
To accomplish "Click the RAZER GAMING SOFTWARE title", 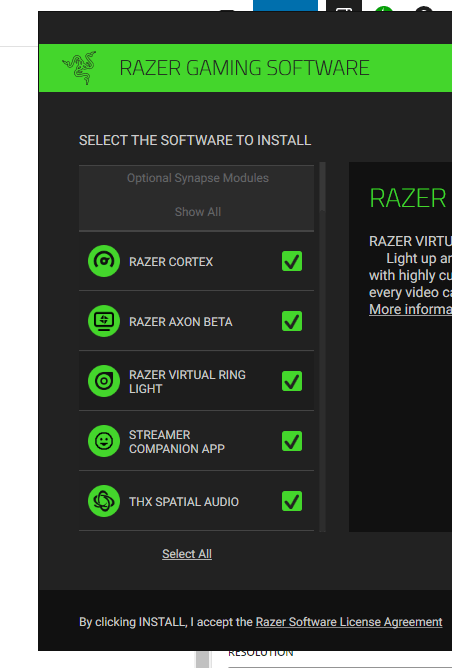I will 244,68.
